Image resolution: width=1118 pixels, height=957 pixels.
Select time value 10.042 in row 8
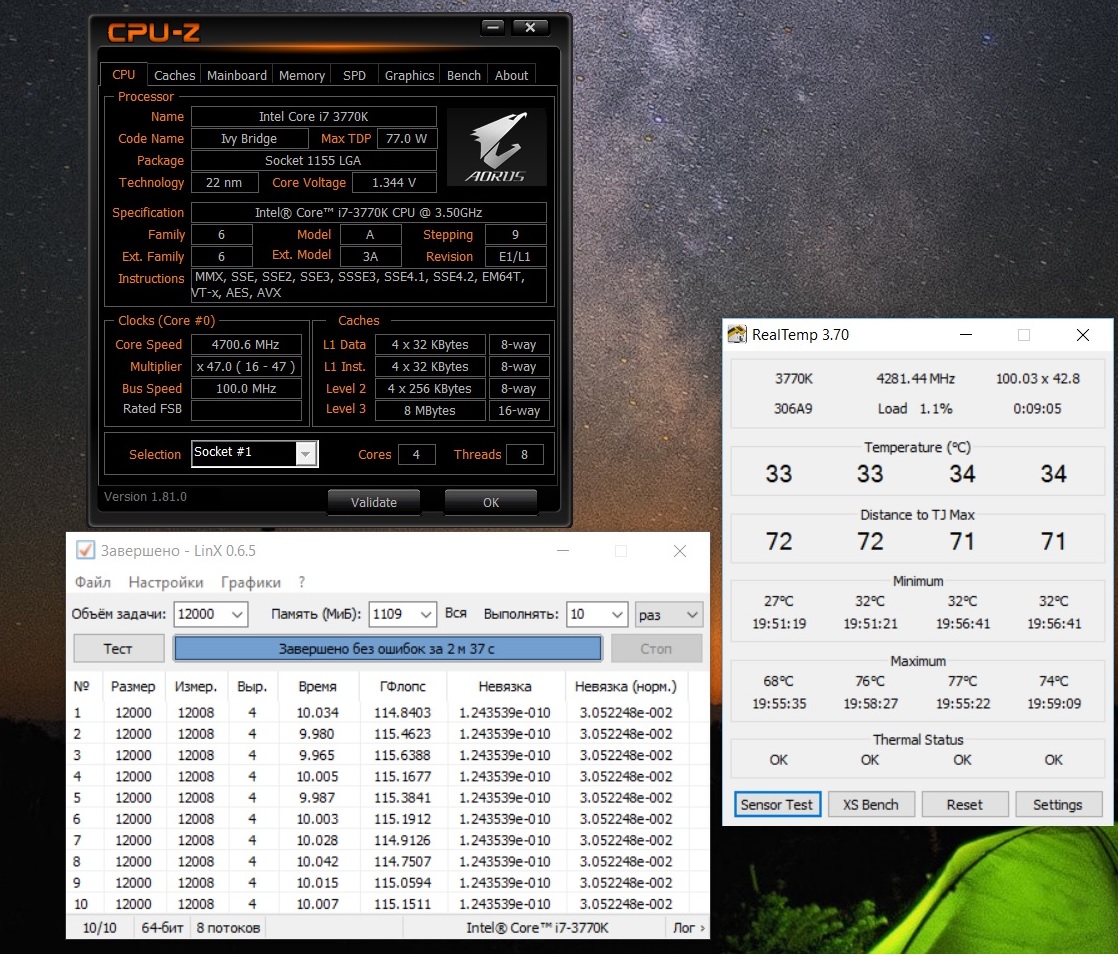[317, 861]
